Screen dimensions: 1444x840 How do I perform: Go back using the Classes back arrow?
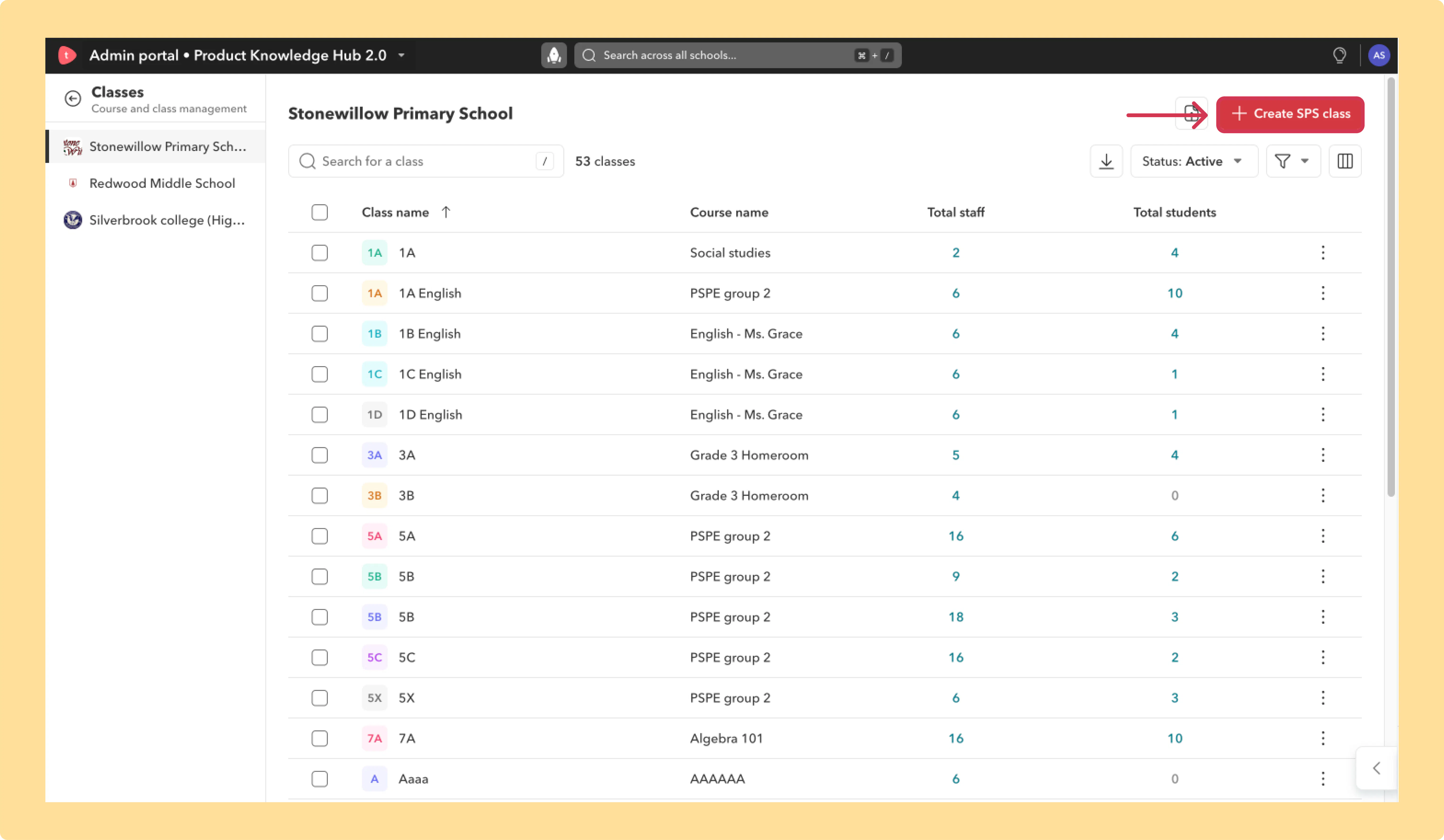pyautogui.click(x=73, y=99)
